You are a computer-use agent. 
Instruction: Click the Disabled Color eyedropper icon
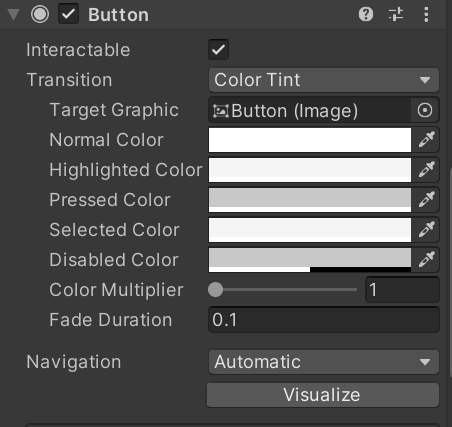click(x=426, y=260)
